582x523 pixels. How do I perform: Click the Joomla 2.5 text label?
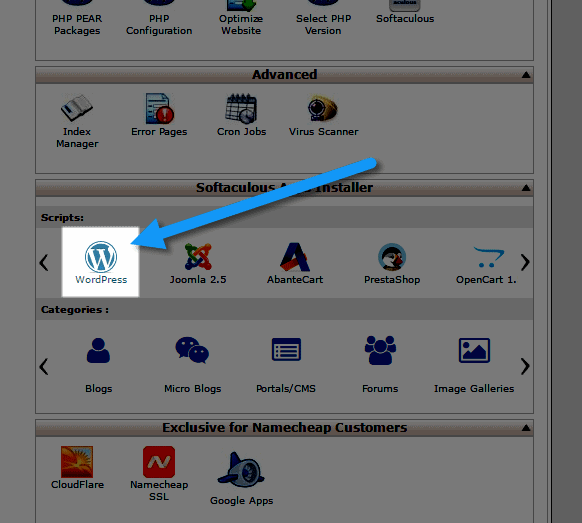(x=198, y=280)
